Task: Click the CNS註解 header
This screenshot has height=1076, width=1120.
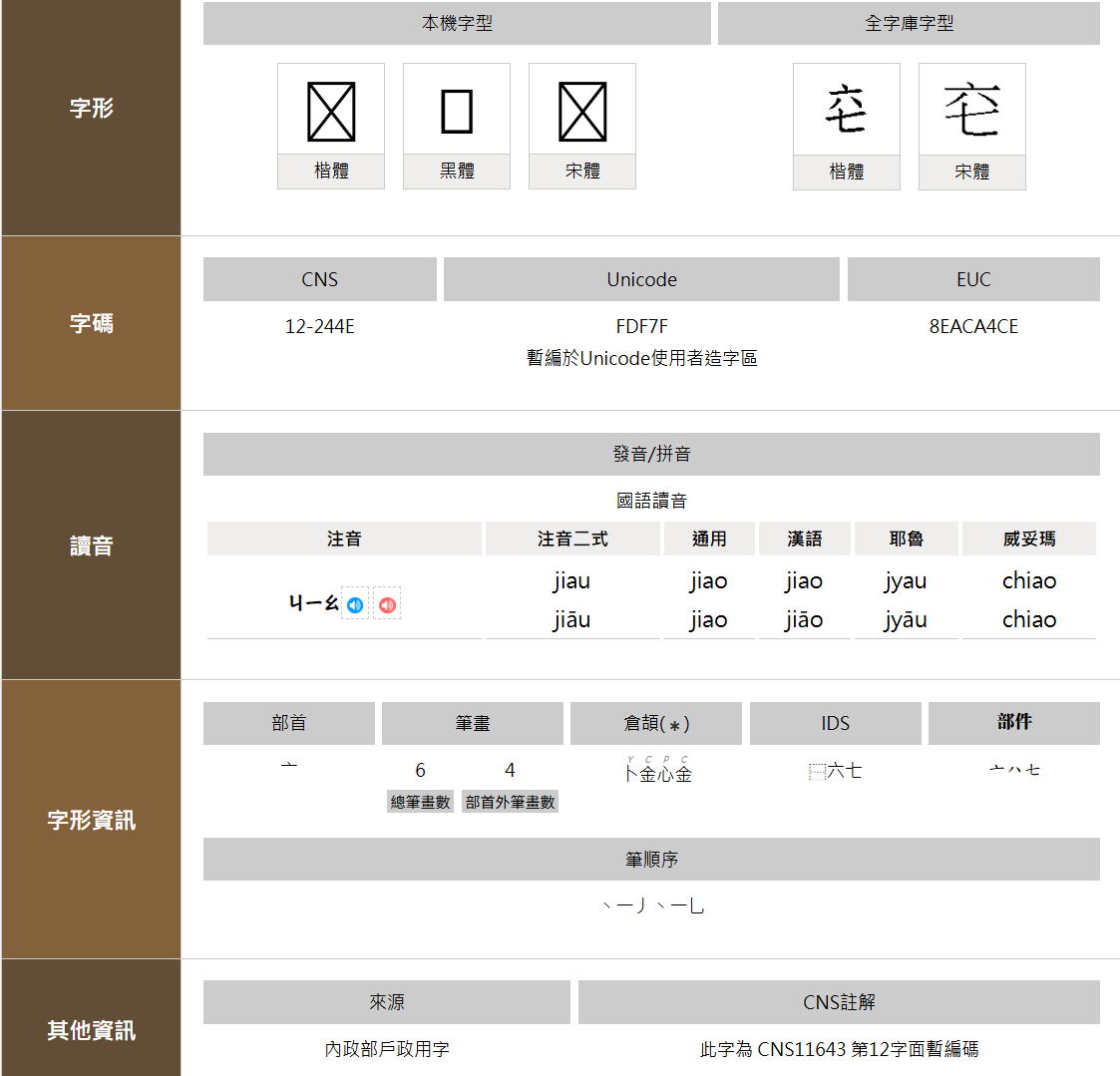Action: coord(839,1002)
